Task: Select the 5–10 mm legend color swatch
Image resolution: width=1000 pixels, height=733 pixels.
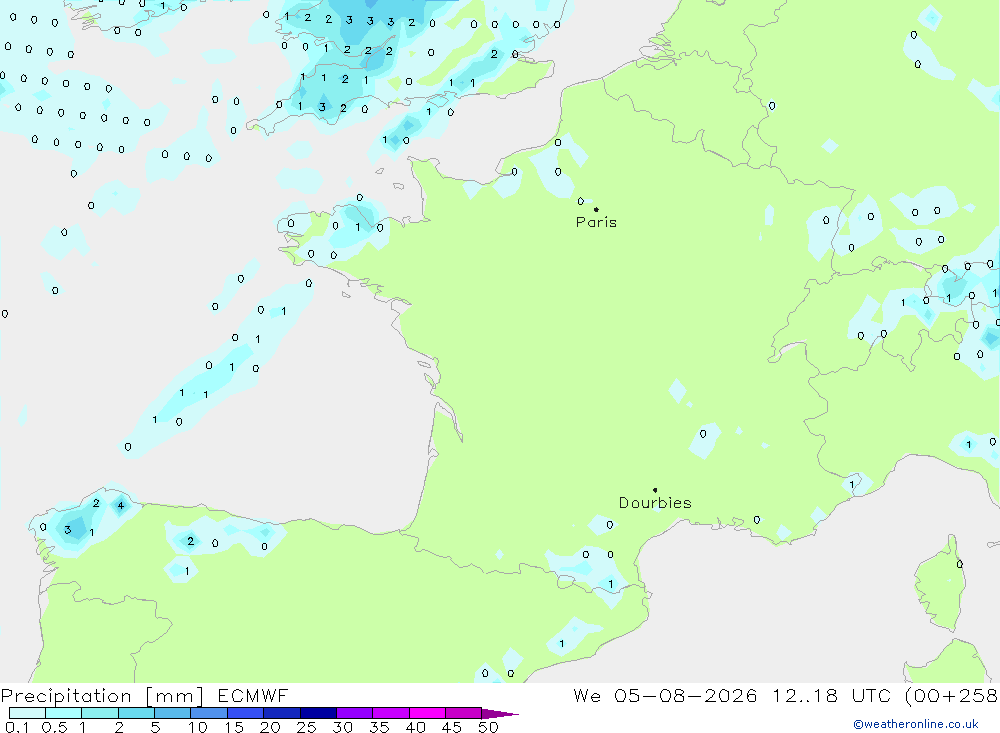Action: [x=172, y=713]
